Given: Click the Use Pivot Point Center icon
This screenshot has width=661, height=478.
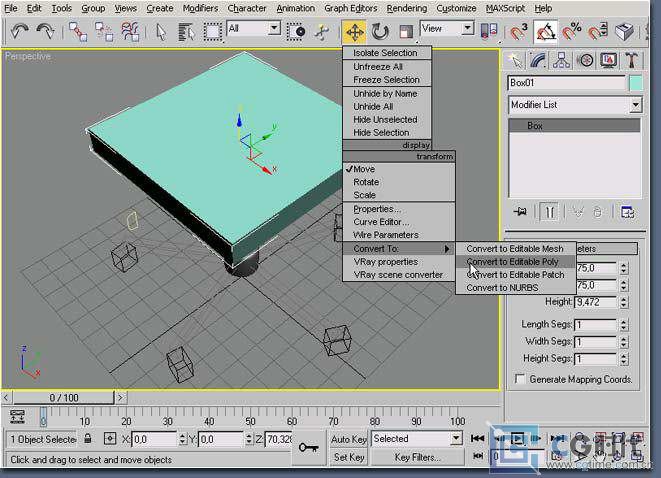Looking at the screenshot, I should 489,32.
